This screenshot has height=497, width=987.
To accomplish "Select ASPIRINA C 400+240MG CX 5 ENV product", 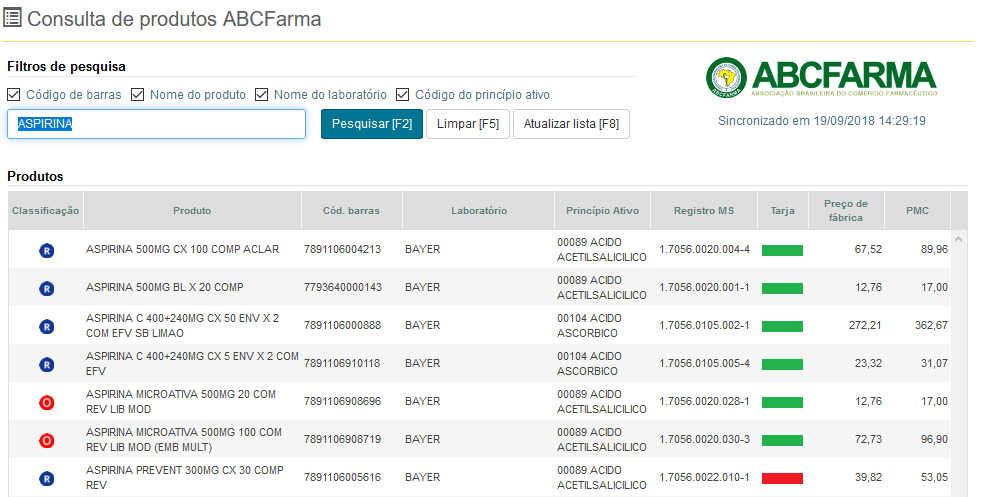I will (x=192, y=364).
